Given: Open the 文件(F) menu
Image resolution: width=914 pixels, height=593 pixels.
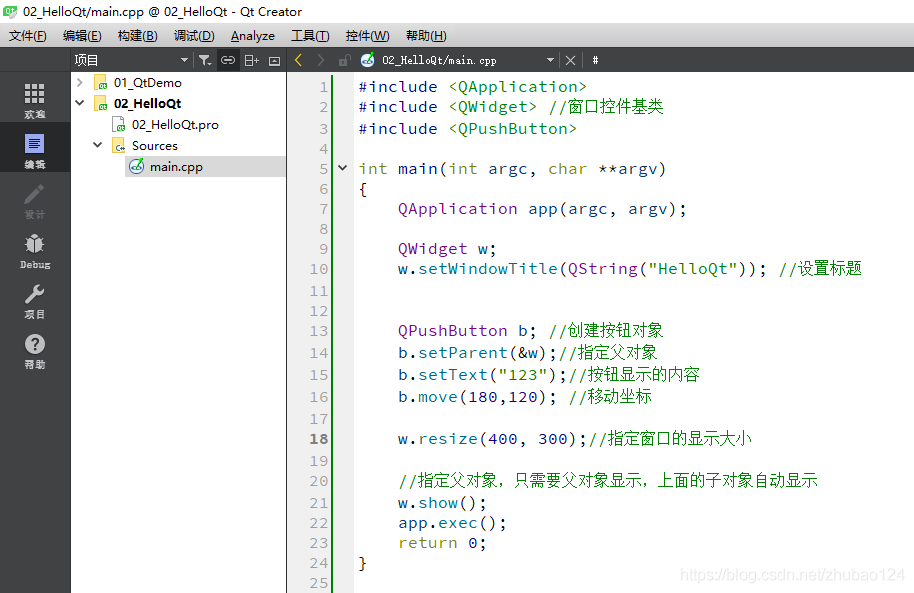Looking at the screenshot, I should point(27,36).
